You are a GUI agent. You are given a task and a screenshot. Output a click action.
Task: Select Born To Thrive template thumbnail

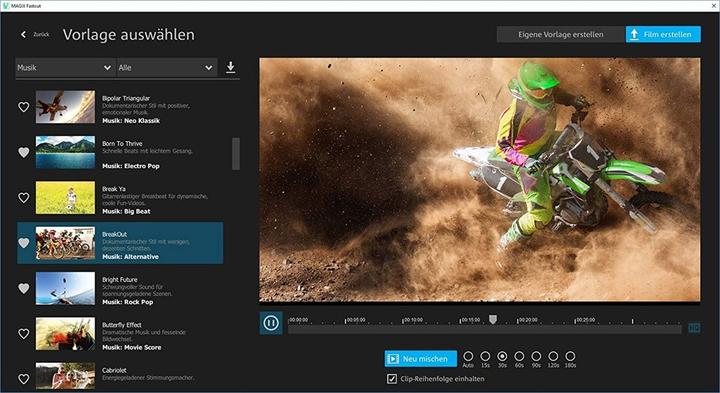(x=65, y=152)
